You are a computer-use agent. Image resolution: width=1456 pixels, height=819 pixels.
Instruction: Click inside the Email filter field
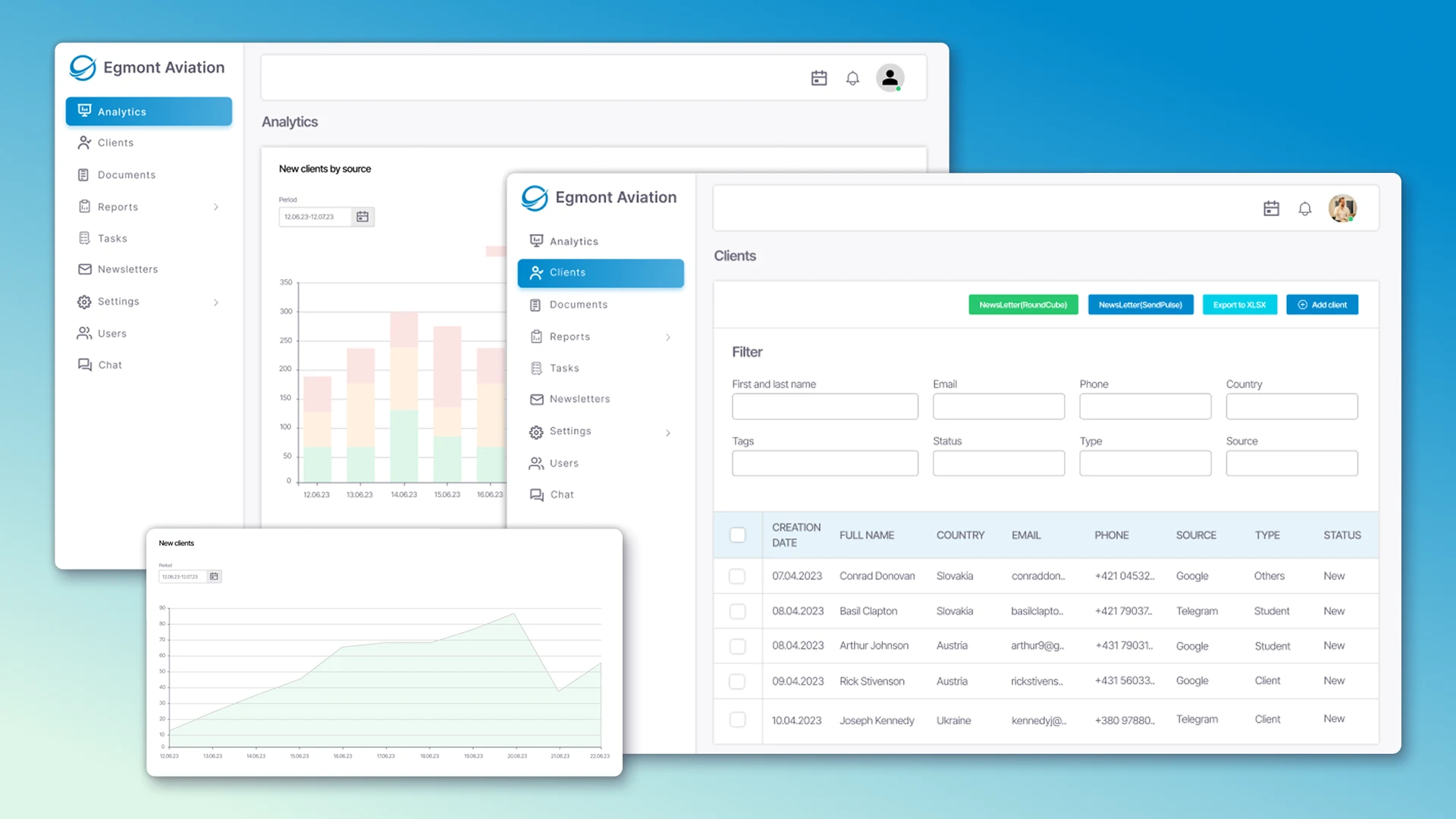pos(998,406)
